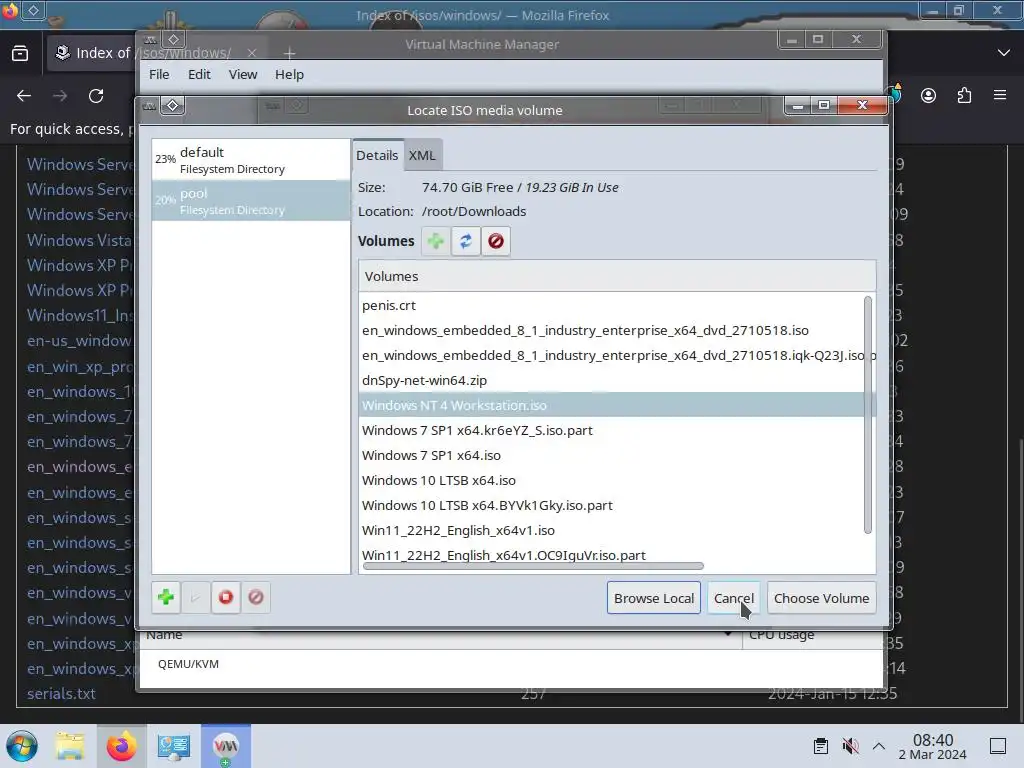Open Windows11_ link in Firefox listing
The image size is (1024, 768).
(79, 315)
